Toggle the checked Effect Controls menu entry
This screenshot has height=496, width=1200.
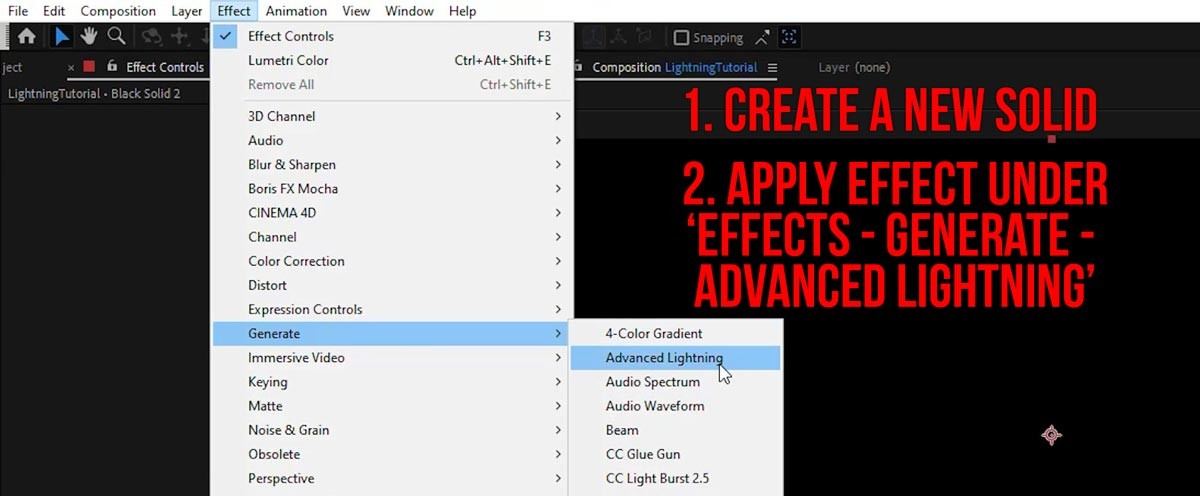coord(393,36)
